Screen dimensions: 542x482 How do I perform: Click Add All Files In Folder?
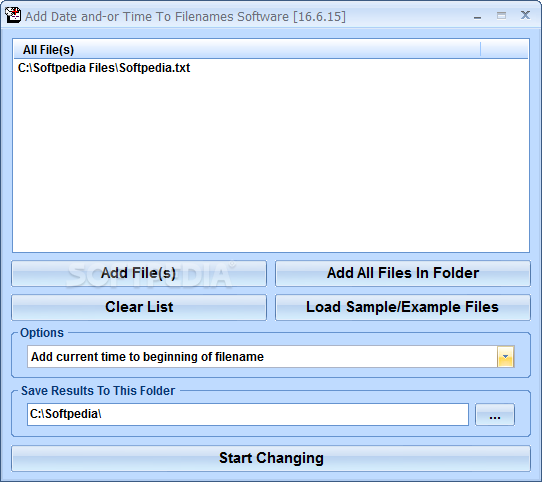pos(403,273)
